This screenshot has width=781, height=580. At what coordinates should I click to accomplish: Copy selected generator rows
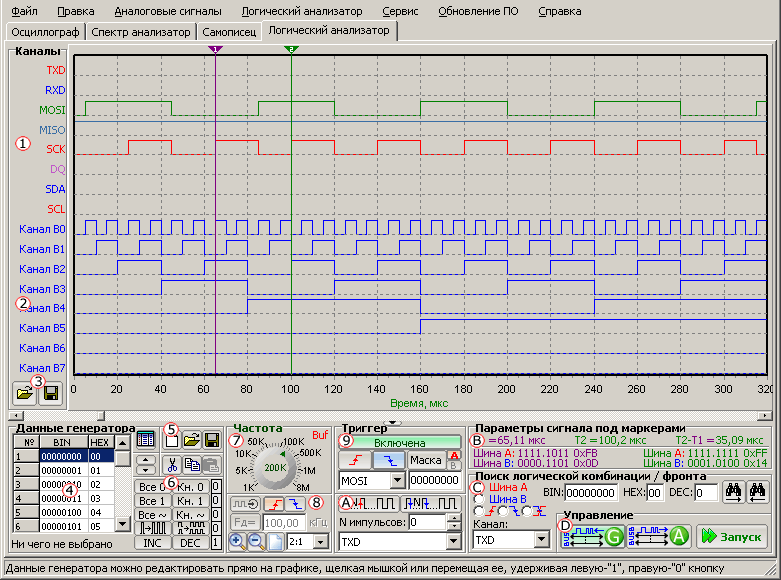[x=192, y=465]
